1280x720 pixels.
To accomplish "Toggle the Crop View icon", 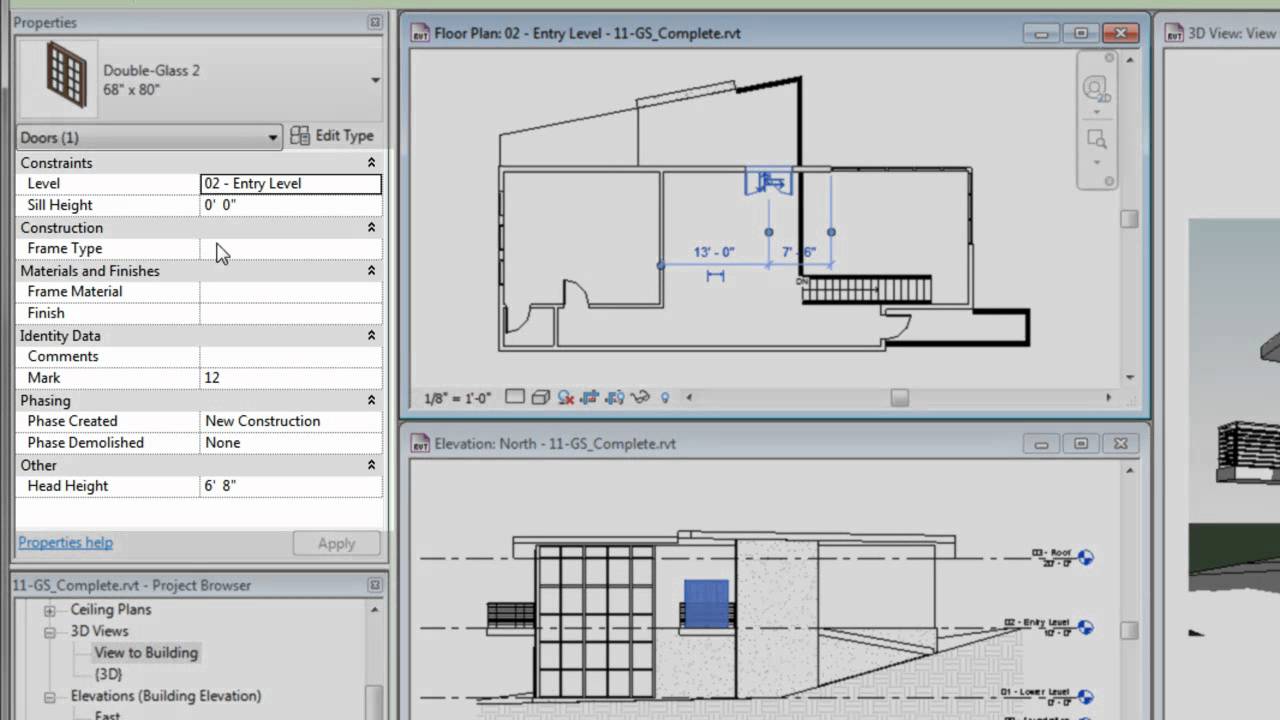I will point(615,397).
